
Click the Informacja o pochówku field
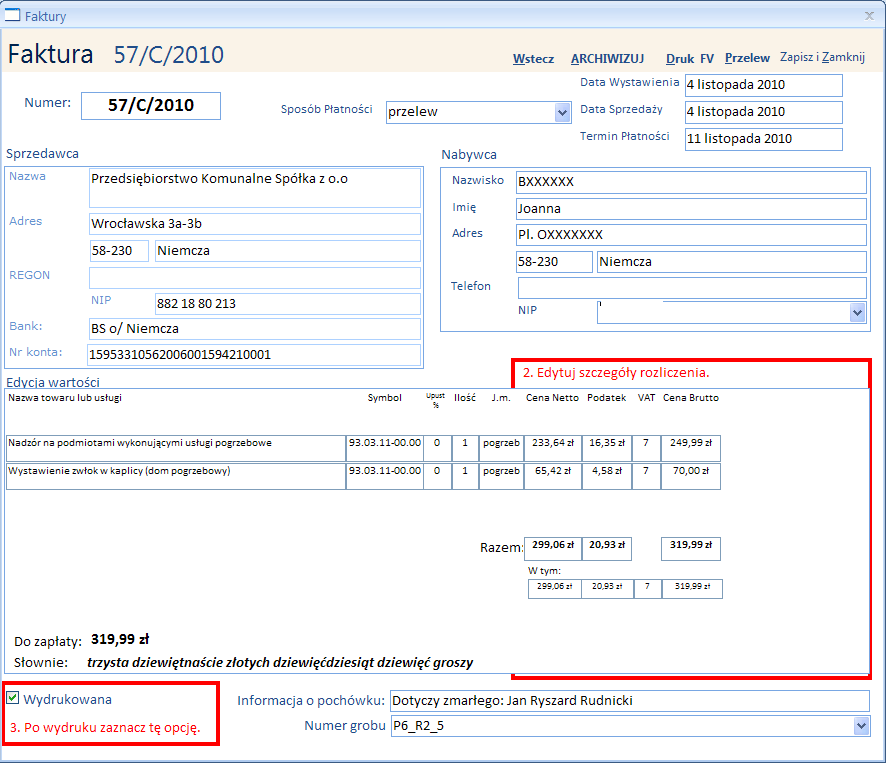click(x=629, y=701)
